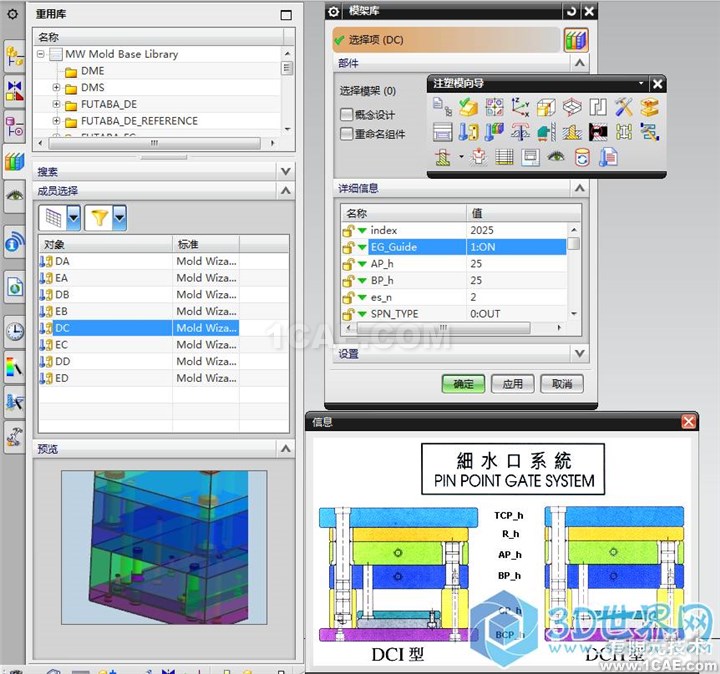720x674 pixels.
Task: Click the Cavity Layout icon
Action: pos(572,107)
